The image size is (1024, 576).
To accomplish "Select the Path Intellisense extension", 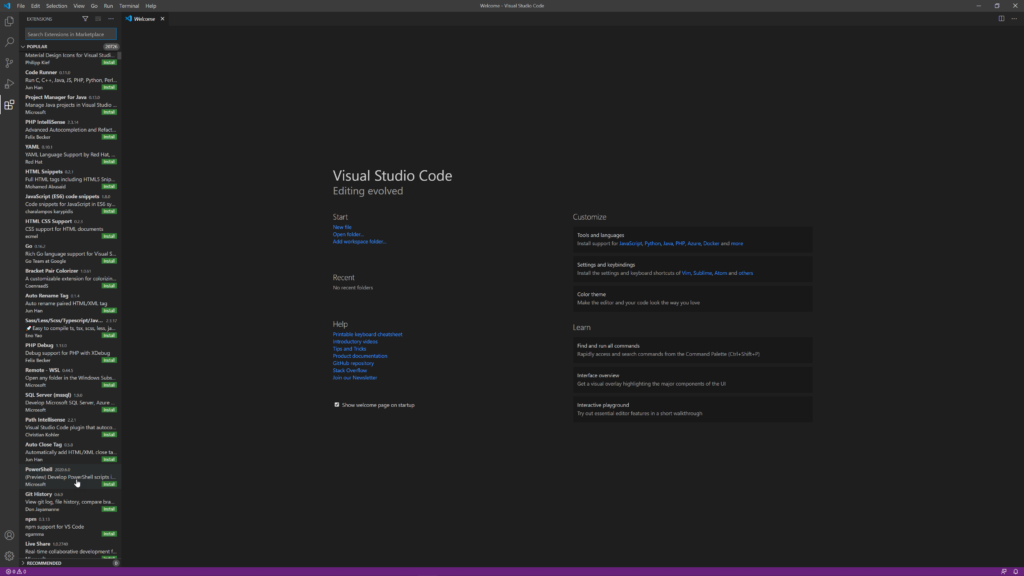I will [71, 427].
